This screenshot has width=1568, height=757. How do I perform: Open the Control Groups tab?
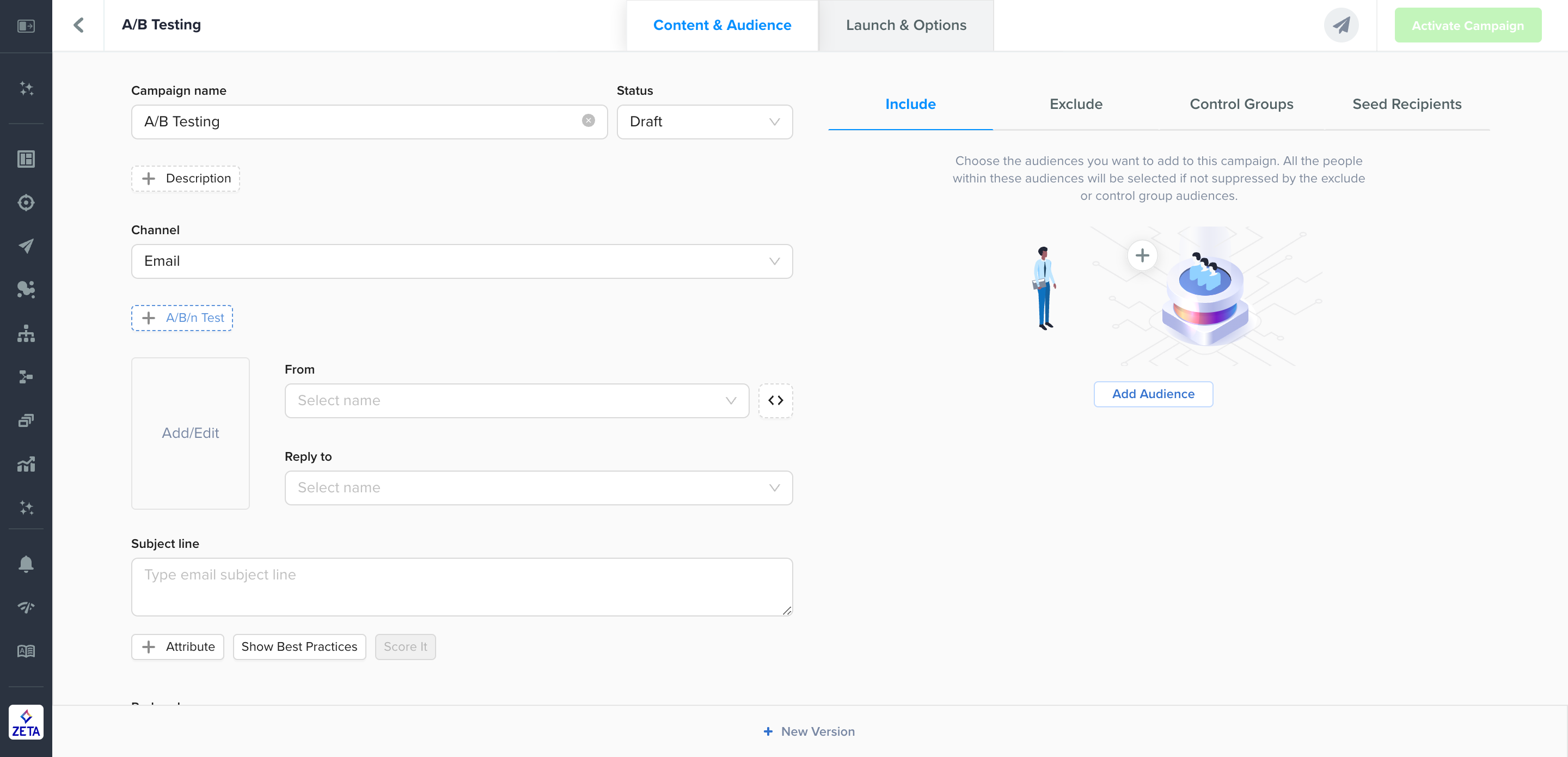click(1241, 104)
